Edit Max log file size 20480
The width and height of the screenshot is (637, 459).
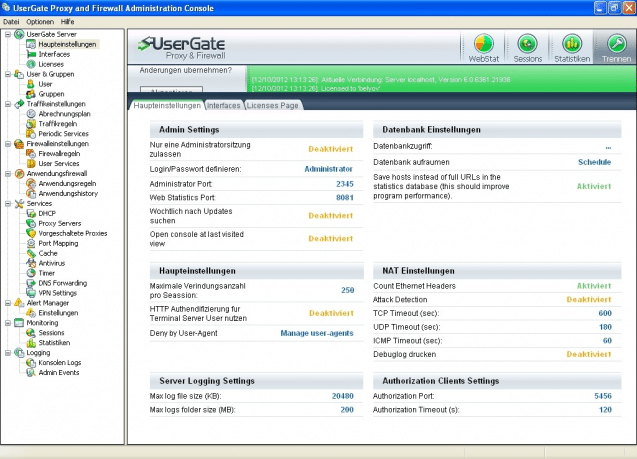[x=343, y=396]
